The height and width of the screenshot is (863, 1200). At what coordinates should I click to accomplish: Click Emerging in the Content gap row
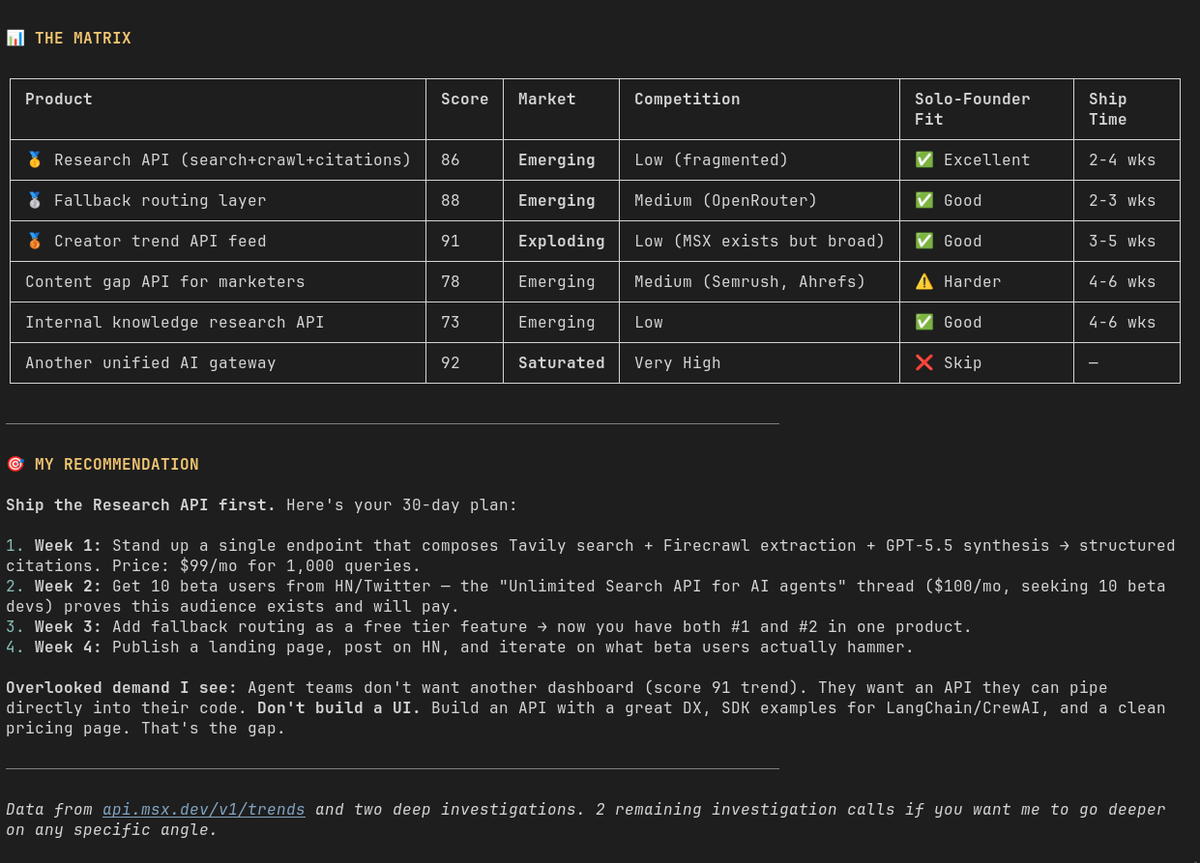(x=556, y=282)
